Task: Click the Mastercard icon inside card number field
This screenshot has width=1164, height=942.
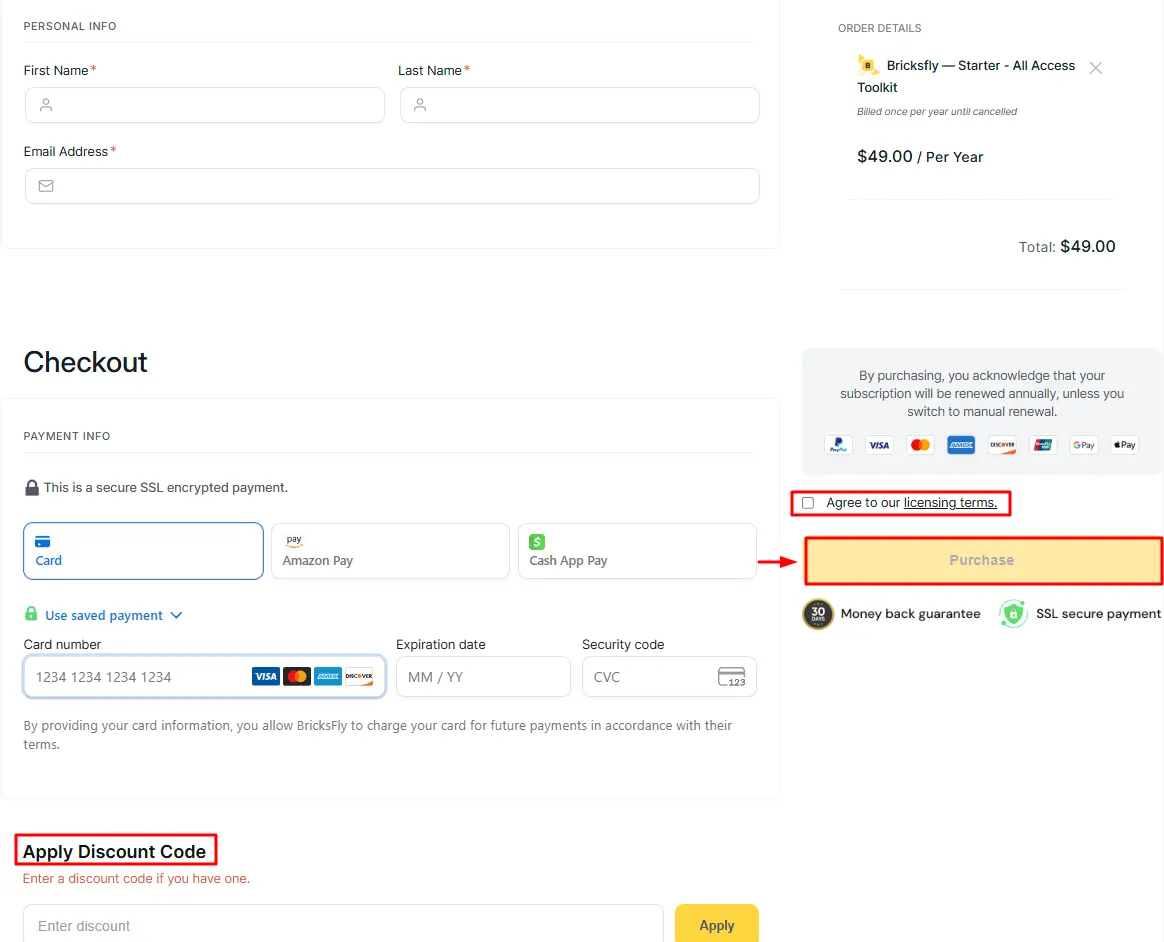Action: tap(297, 676)
